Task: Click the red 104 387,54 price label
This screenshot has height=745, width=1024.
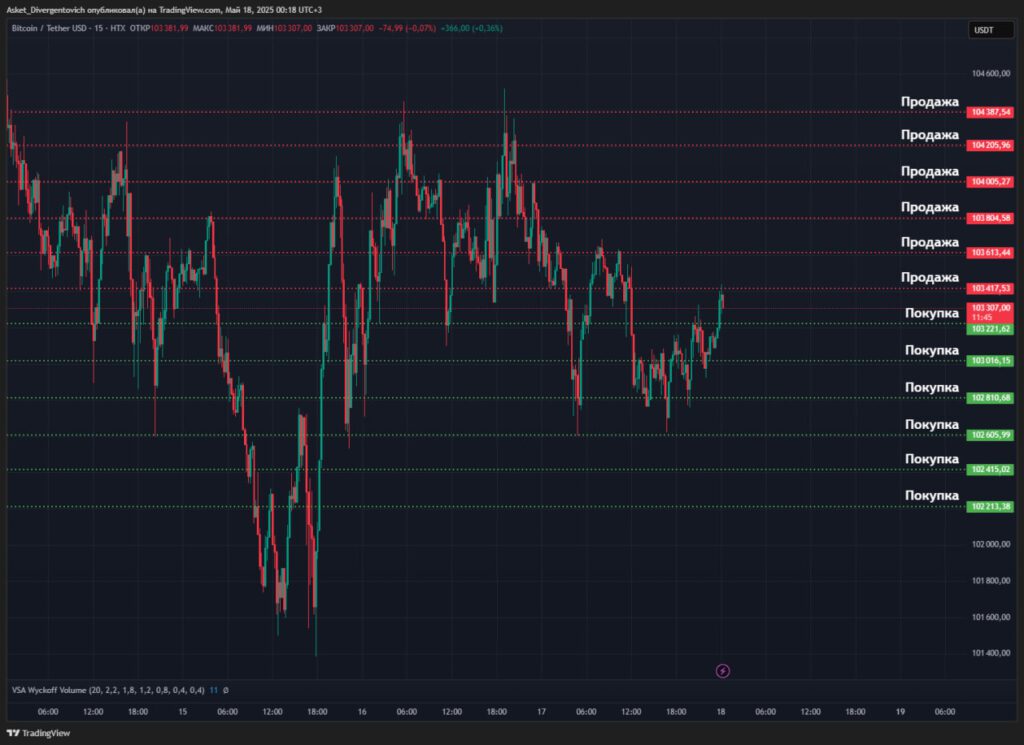Action: click(x=990, y=112)
